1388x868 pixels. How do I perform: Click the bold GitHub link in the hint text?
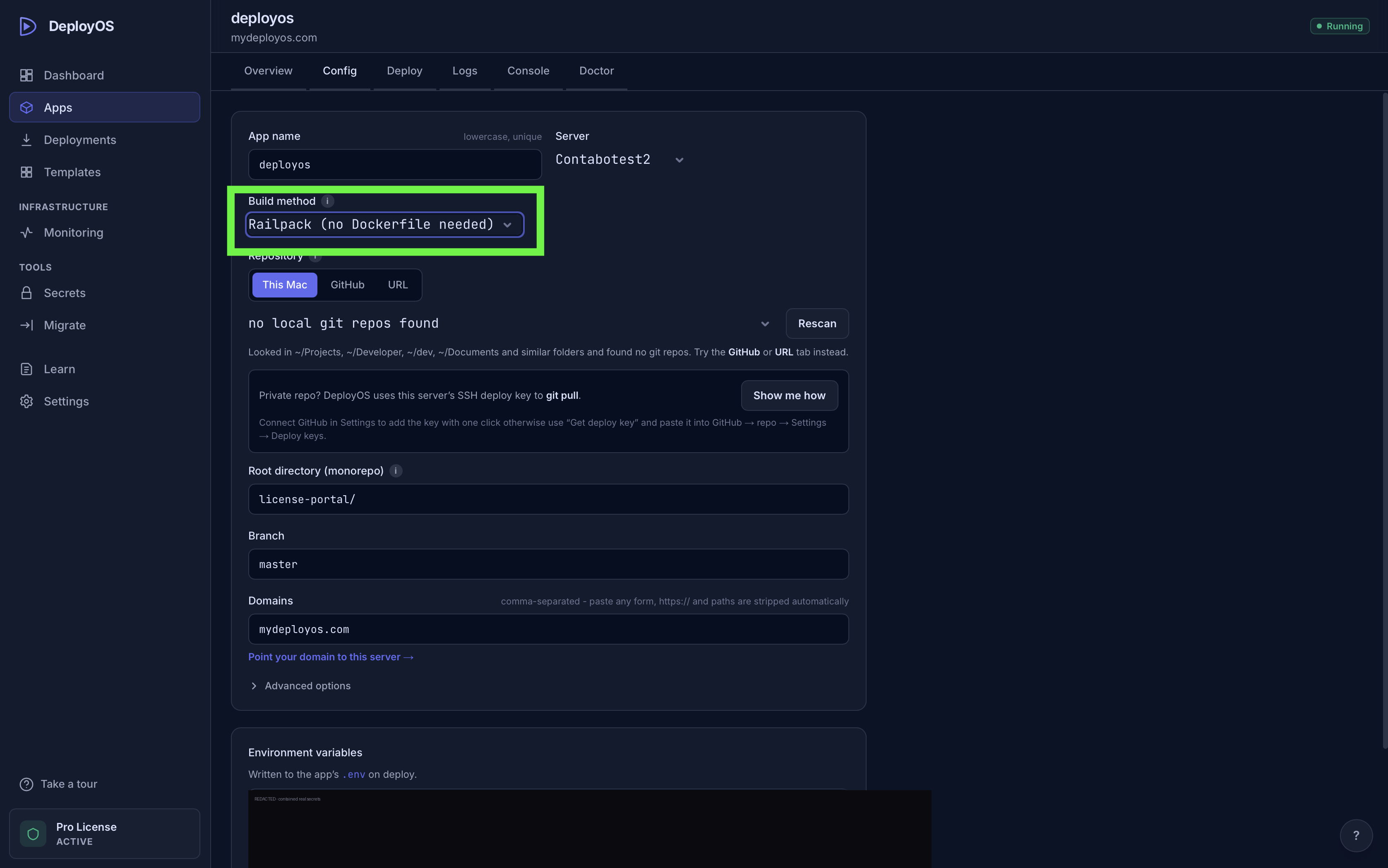[744, 352]
